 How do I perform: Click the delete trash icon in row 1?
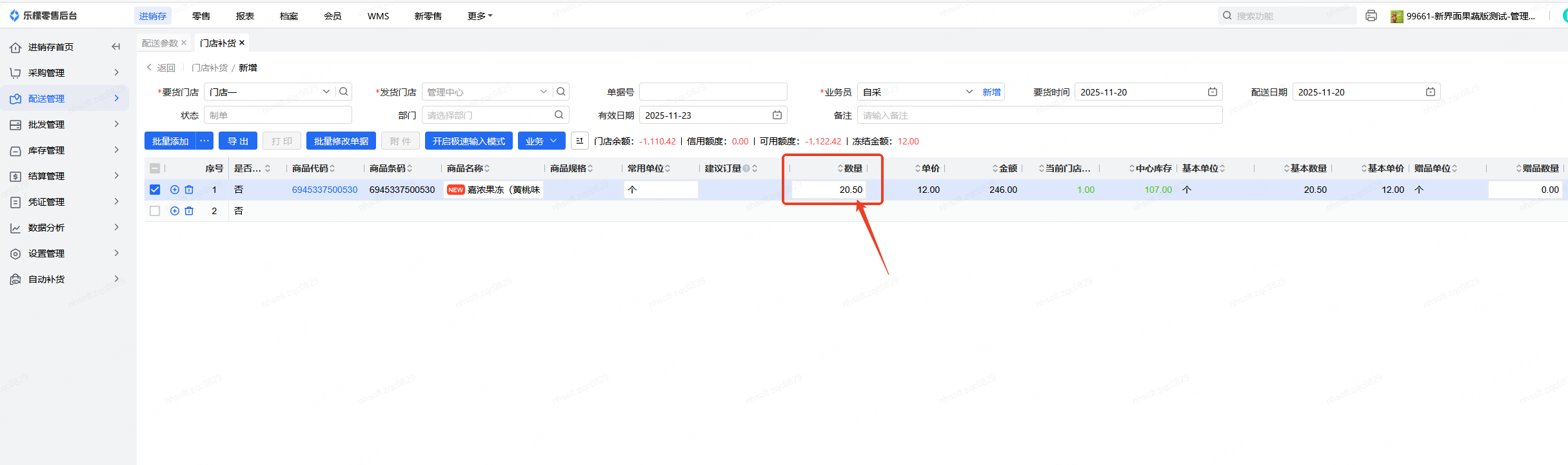[189, 190]
